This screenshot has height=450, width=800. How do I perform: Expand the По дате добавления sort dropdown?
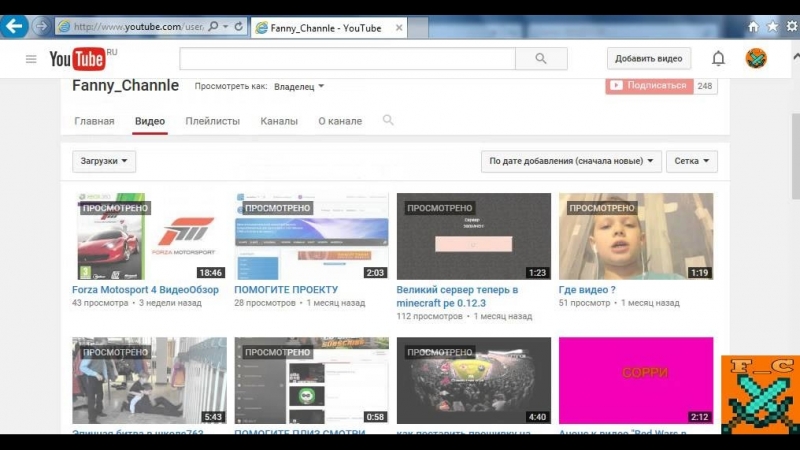click(571, 161)
